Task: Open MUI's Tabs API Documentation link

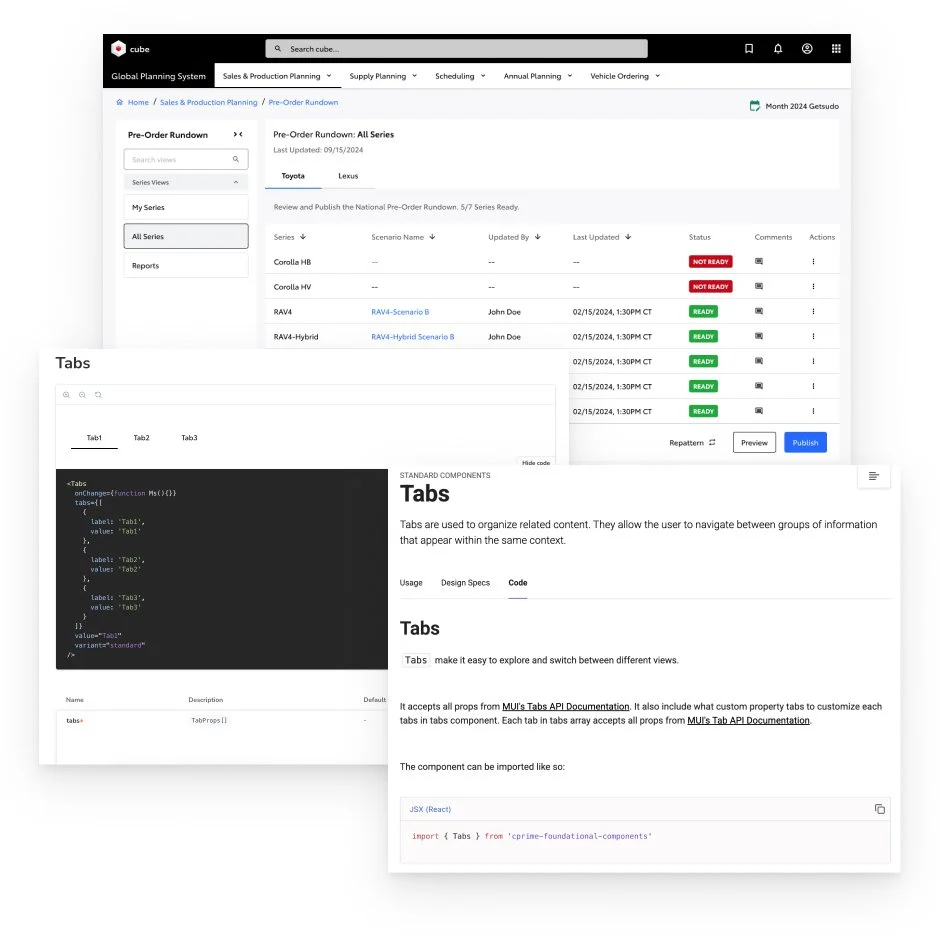Action: tap(565, 707)
